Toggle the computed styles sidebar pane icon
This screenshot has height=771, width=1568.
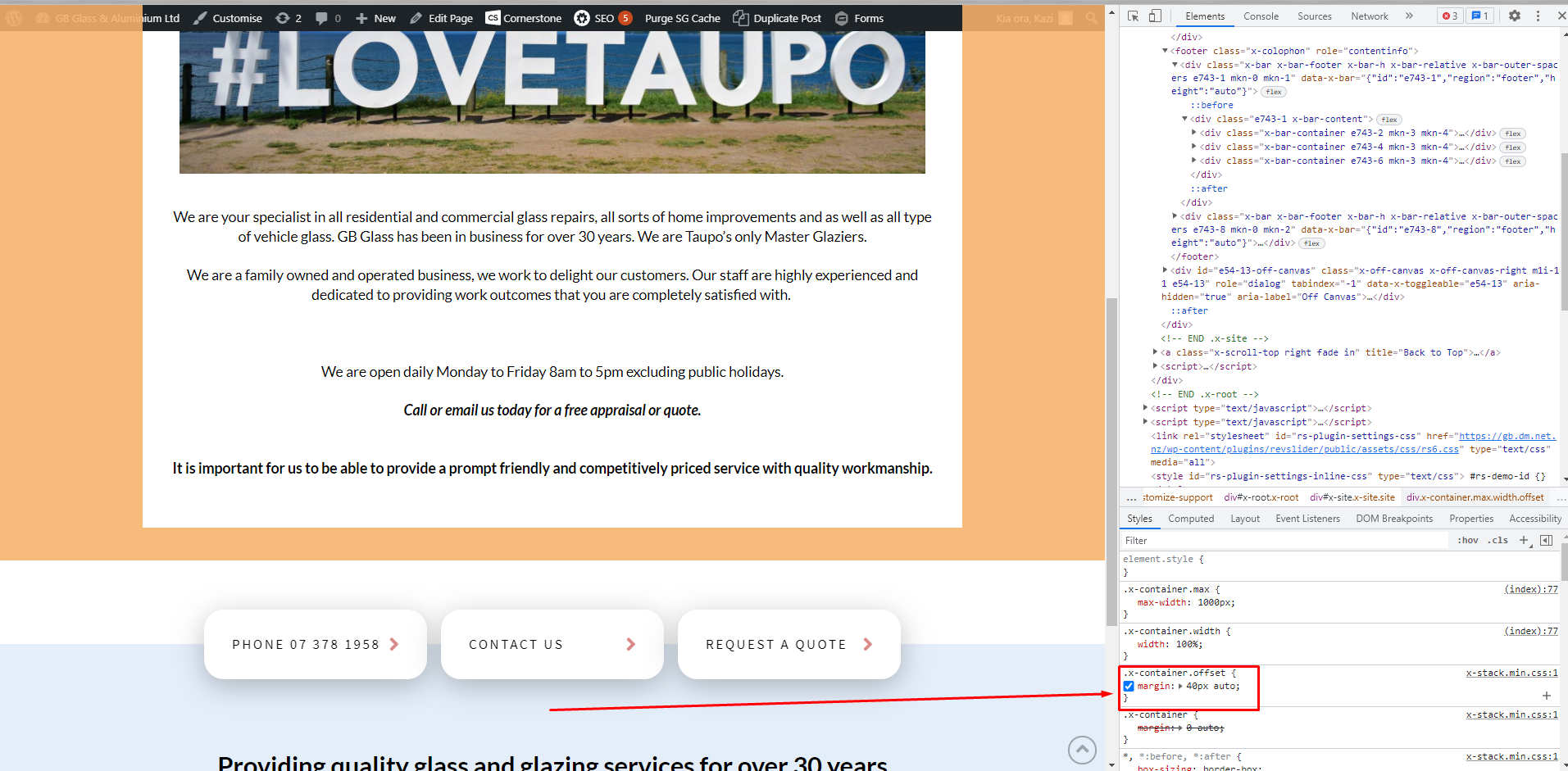pos(1546,540)
